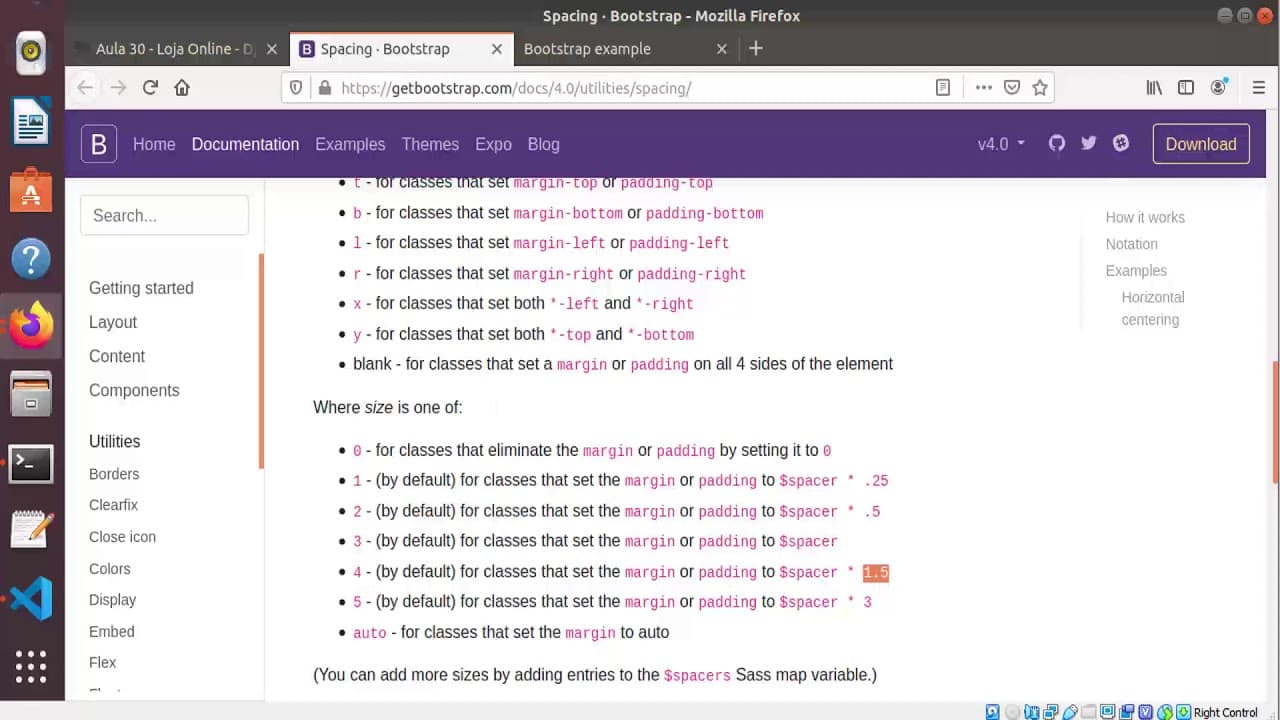Open Firefox hamburger menu
Image resolution: width=1280 pixels, height=720 pixels.
1259,88
